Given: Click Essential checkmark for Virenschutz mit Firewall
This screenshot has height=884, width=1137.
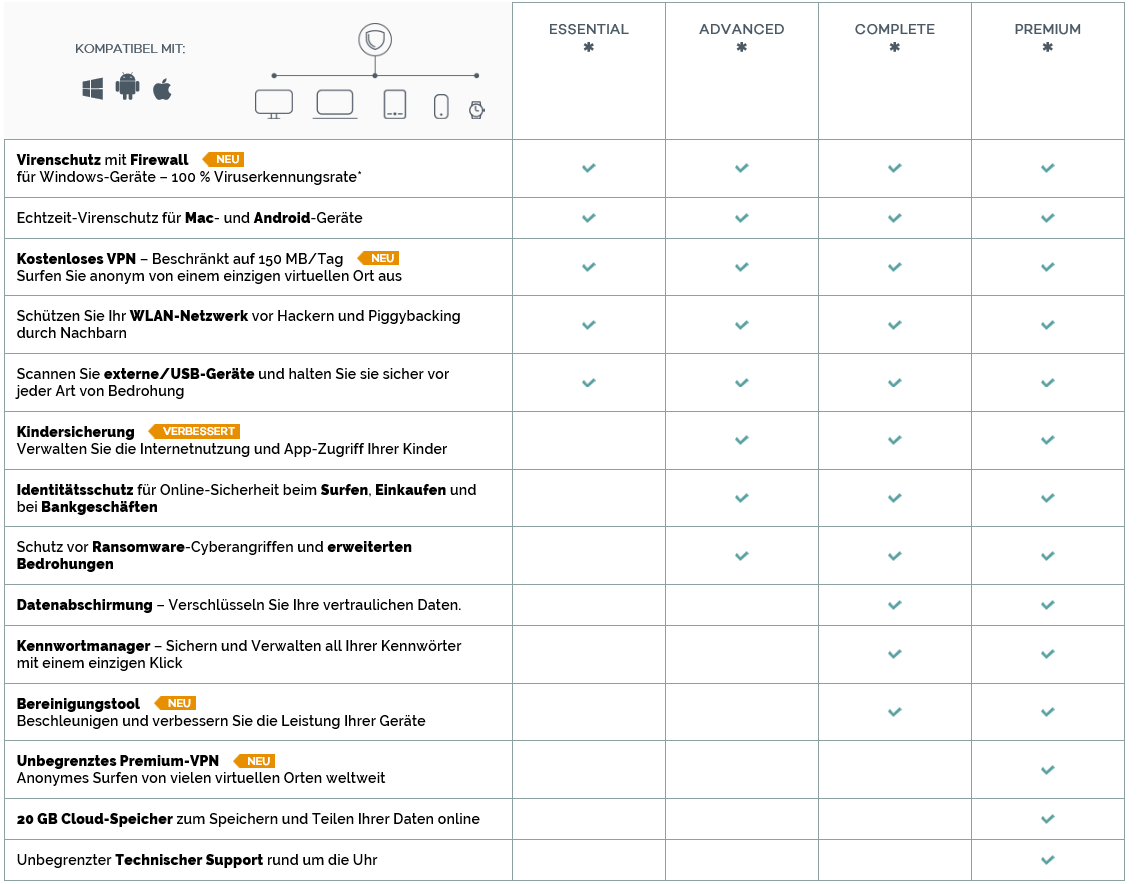Looking at the screenshot, I should (x=589, y=168).
